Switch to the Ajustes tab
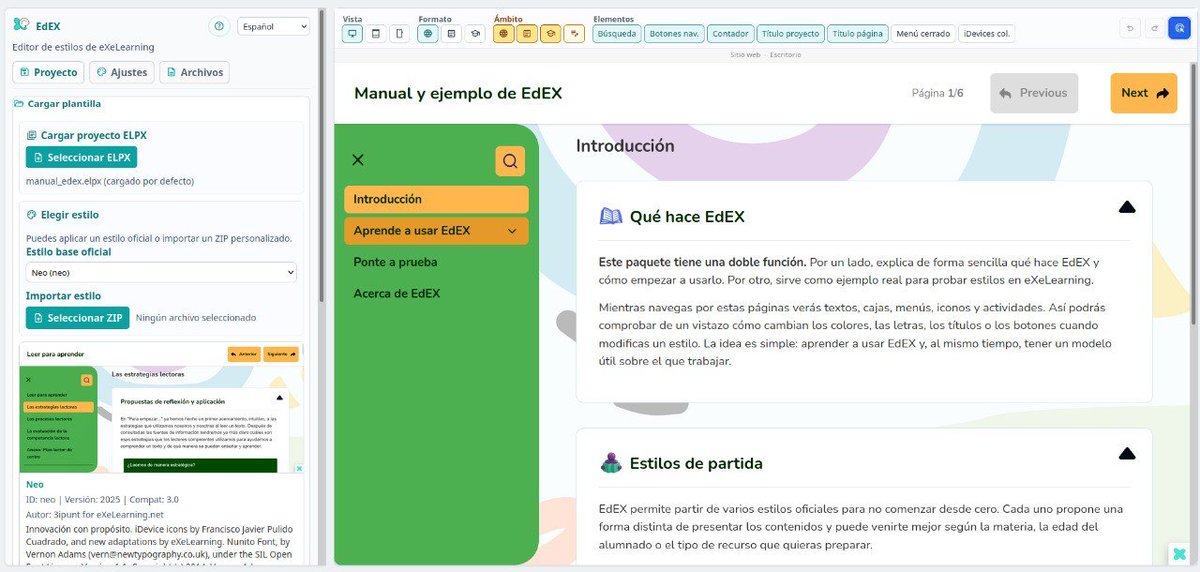Image resolution: width=1200 pixels, height=572 pixels. coord(122,72)
